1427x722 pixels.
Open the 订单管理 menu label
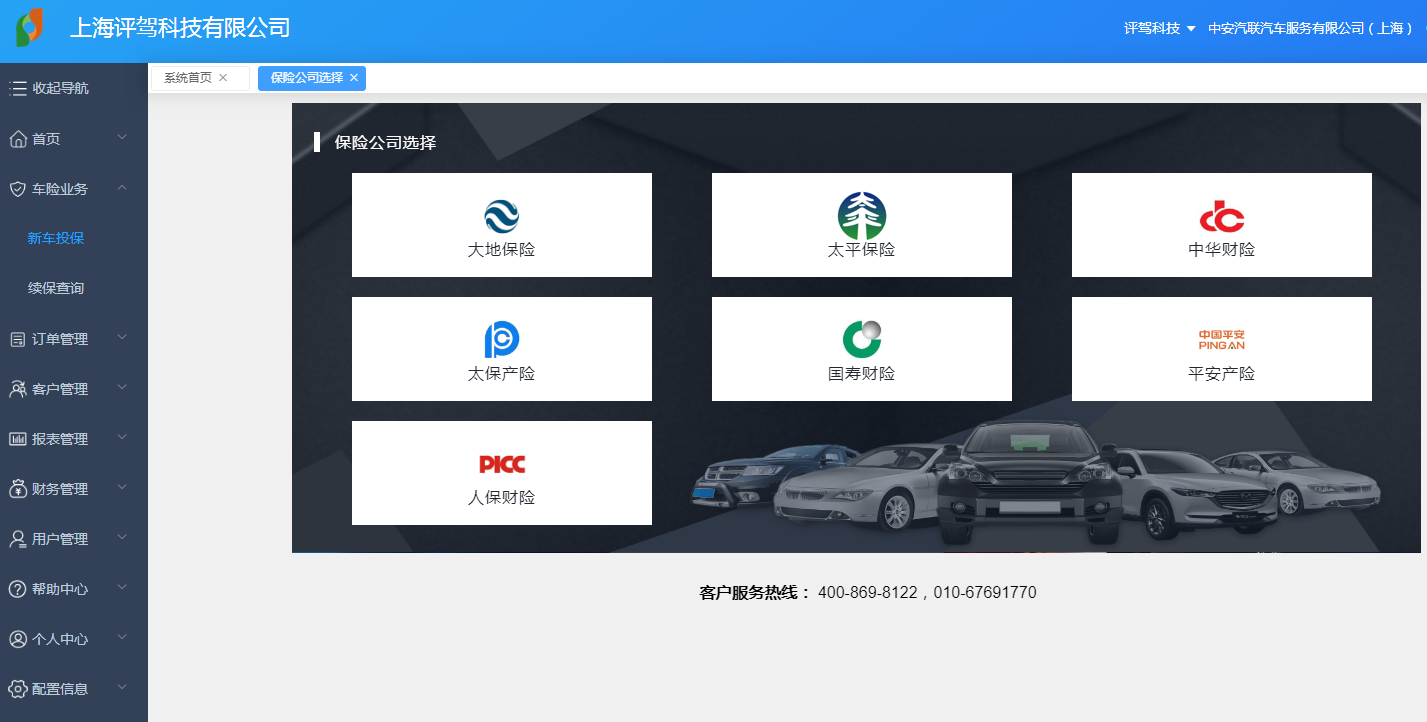click(x=60, y=339)
